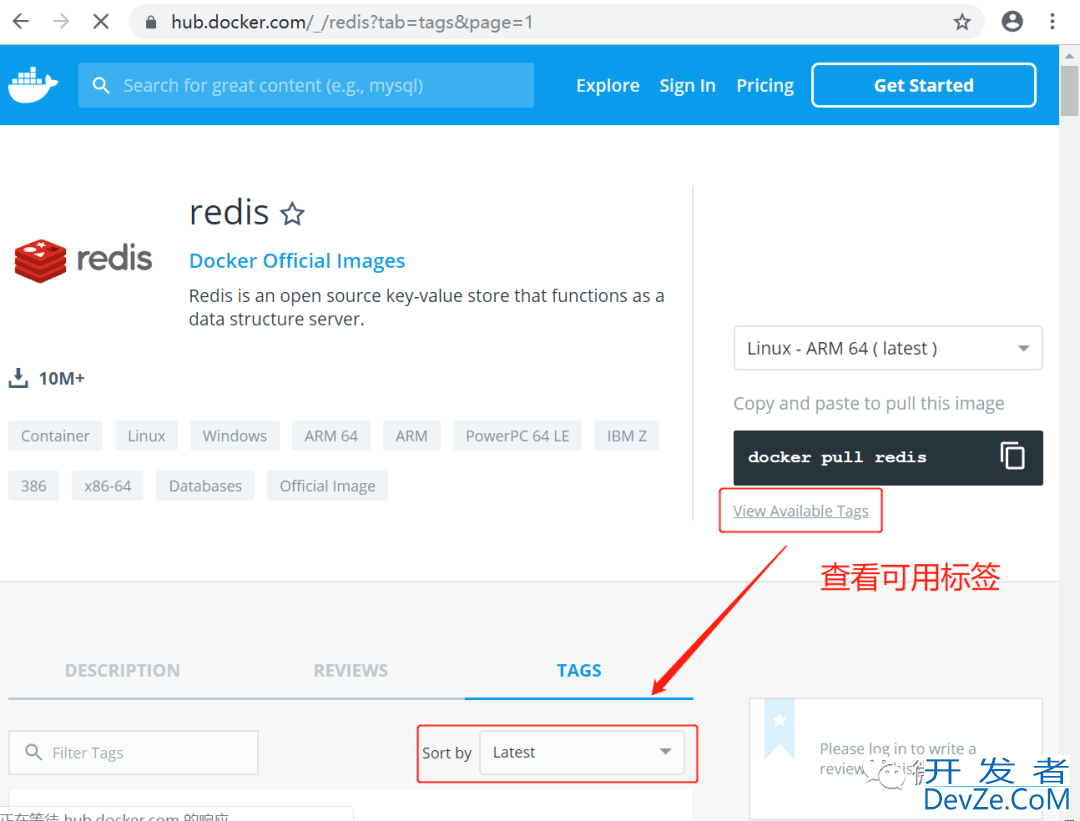1080x821 pixels.
Task: Open the Pricing page
Action: click(x=765, y=85)
